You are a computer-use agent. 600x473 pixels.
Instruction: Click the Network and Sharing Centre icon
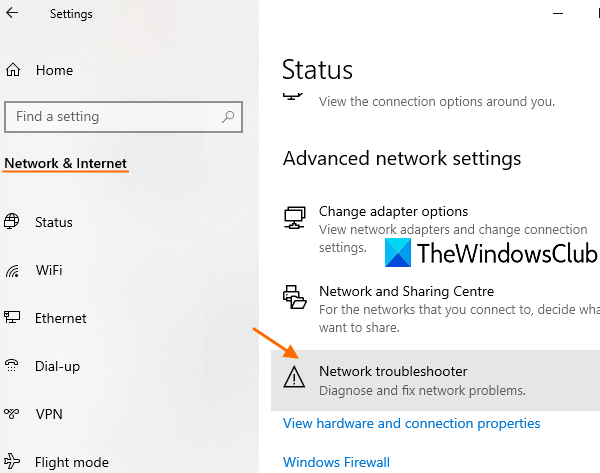294,297
